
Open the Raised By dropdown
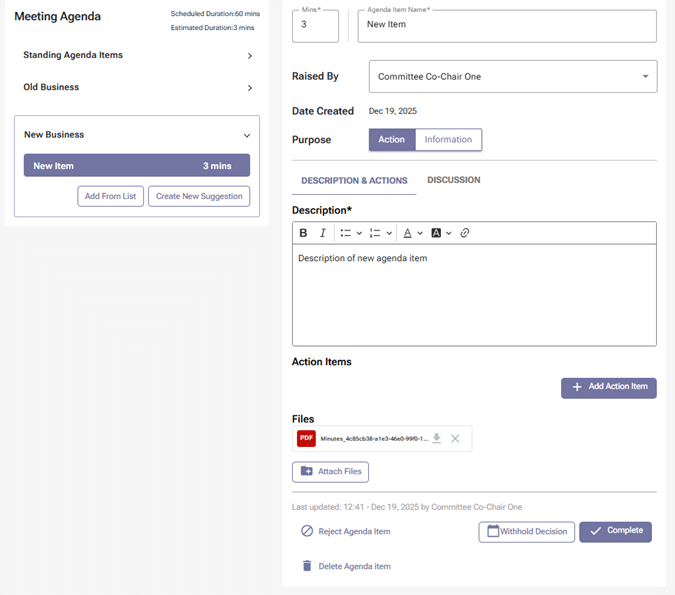point(513,77)
